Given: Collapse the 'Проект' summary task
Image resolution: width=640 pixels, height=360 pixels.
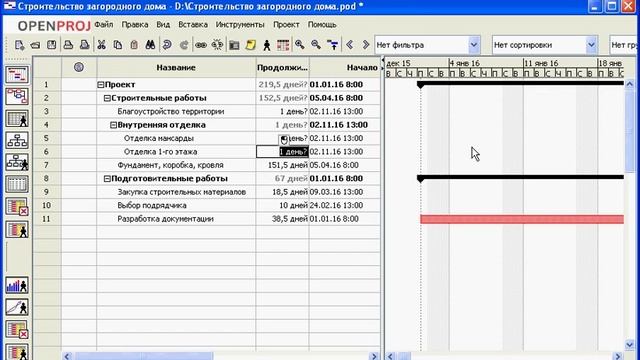Looking at the screenshot, I should [x=100, y=85].
